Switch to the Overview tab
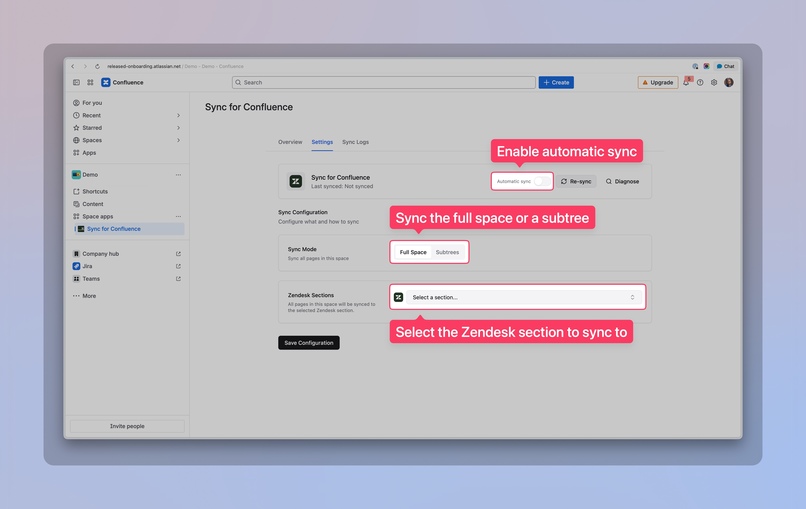 (290, 142)
